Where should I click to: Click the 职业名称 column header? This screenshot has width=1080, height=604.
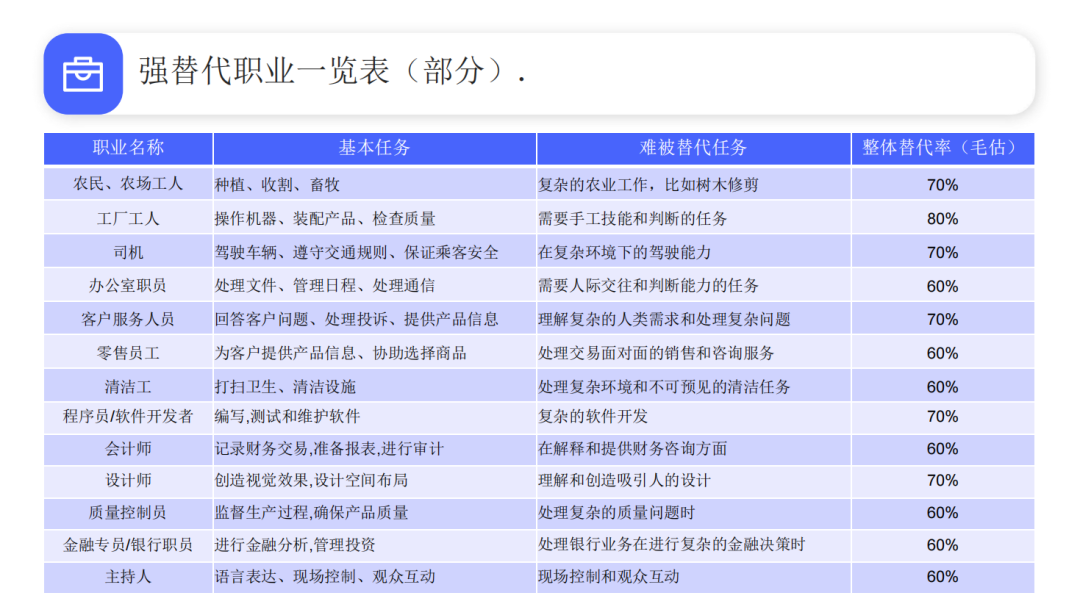pos(127,148)
